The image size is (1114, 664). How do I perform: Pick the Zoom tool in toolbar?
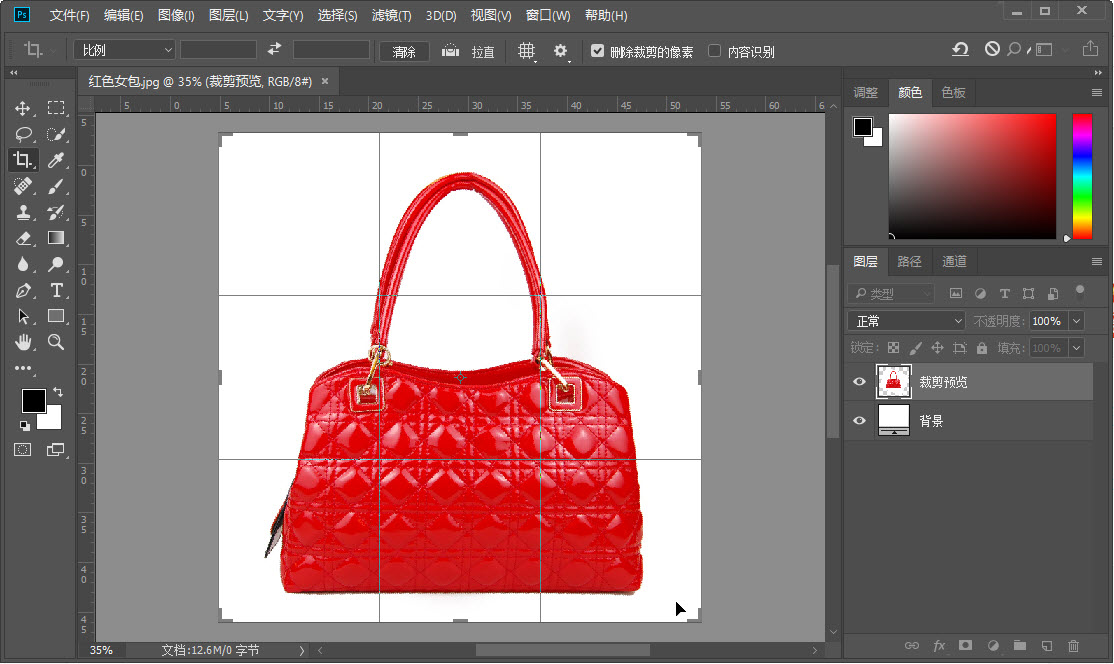pos(55,342)
